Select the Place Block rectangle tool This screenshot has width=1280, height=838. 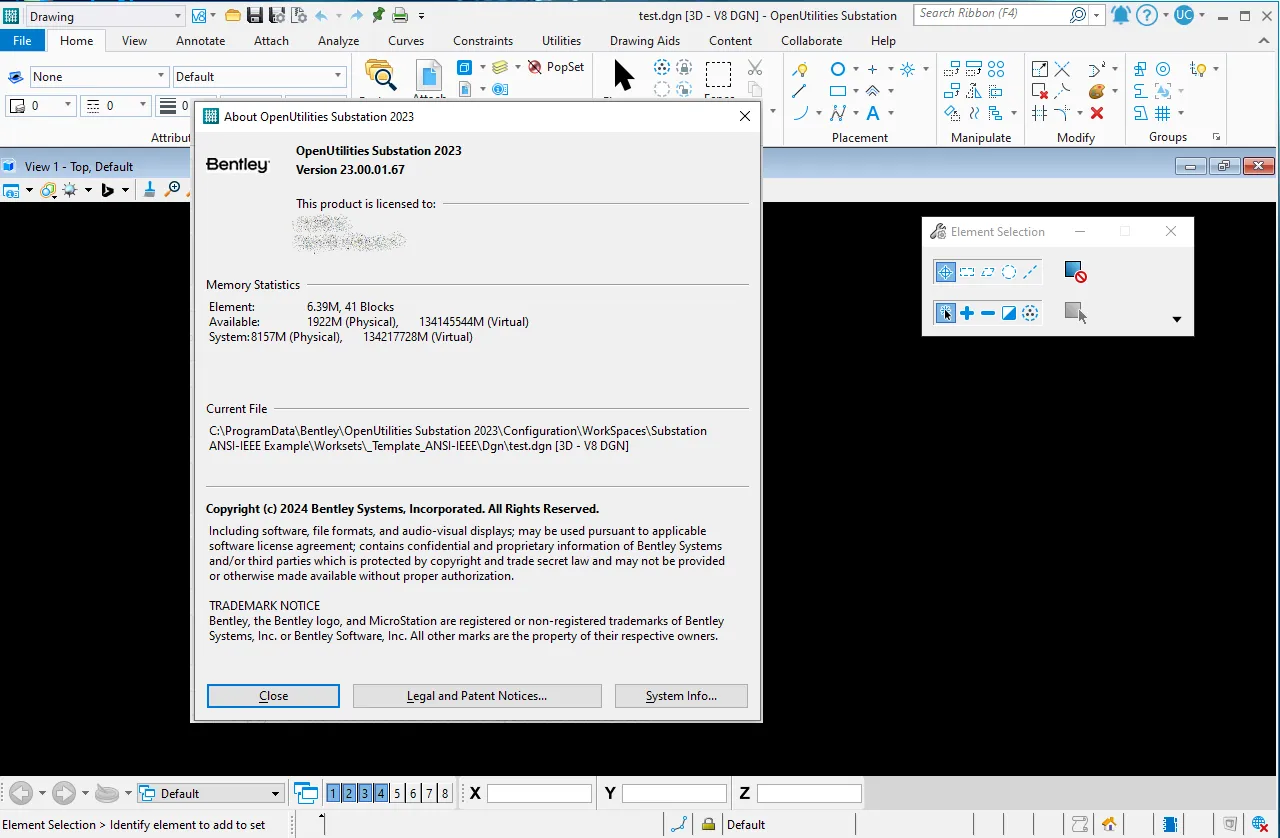[x=838, y=91]
